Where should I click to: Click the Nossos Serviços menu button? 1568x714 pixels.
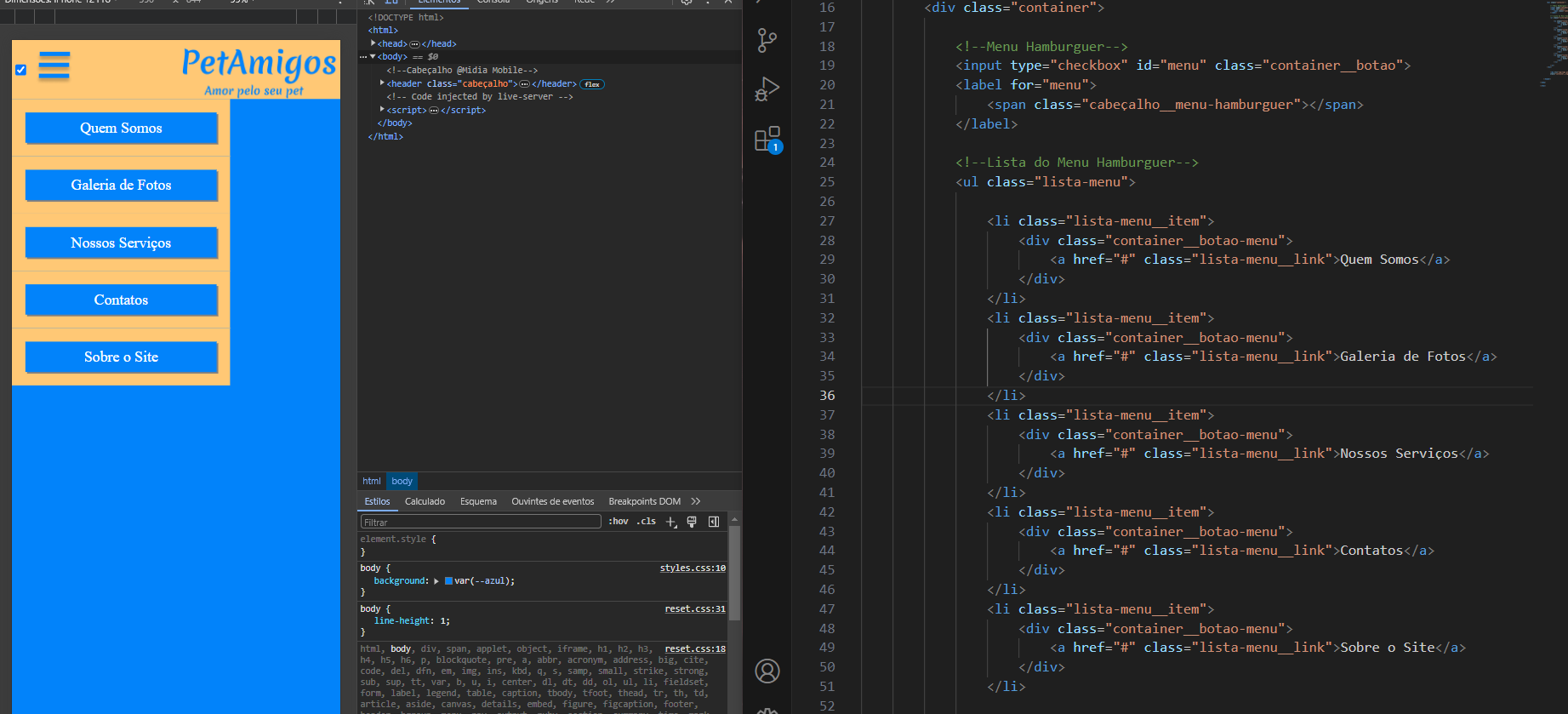tap(121, 243)
